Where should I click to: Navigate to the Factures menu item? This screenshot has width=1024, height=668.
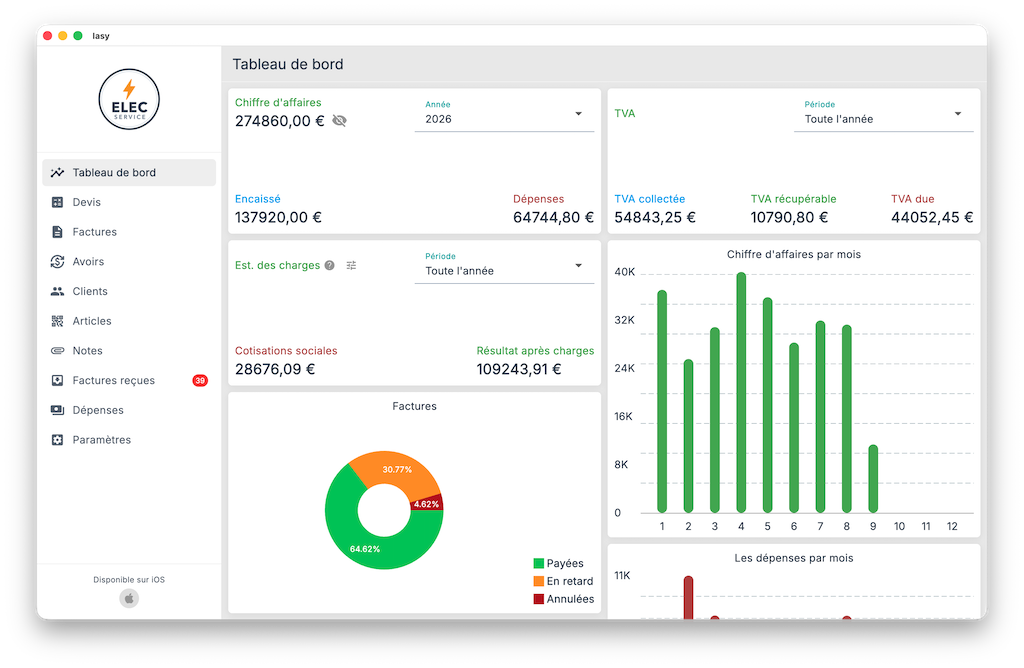coord(129,232)
